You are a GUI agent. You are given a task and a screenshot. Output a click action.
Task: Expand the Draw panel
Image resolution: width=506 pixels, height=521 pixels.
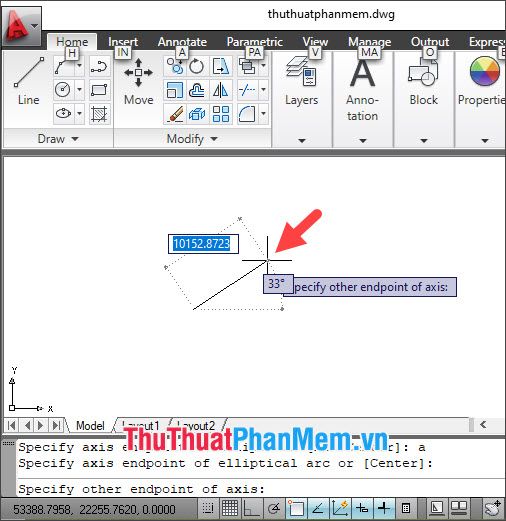(x=58, y=139)
